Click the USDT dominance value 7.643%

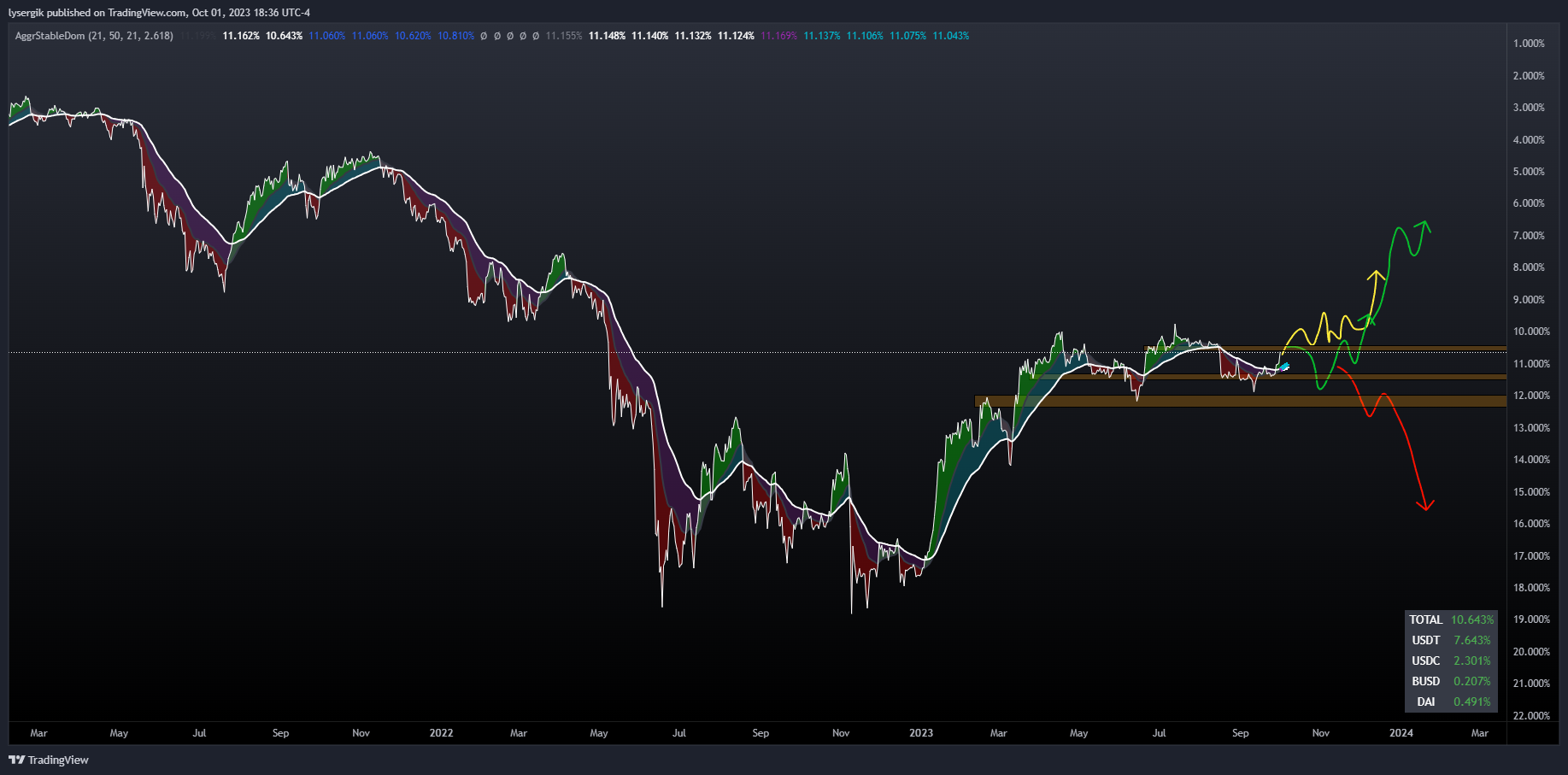coord(1472,640)
